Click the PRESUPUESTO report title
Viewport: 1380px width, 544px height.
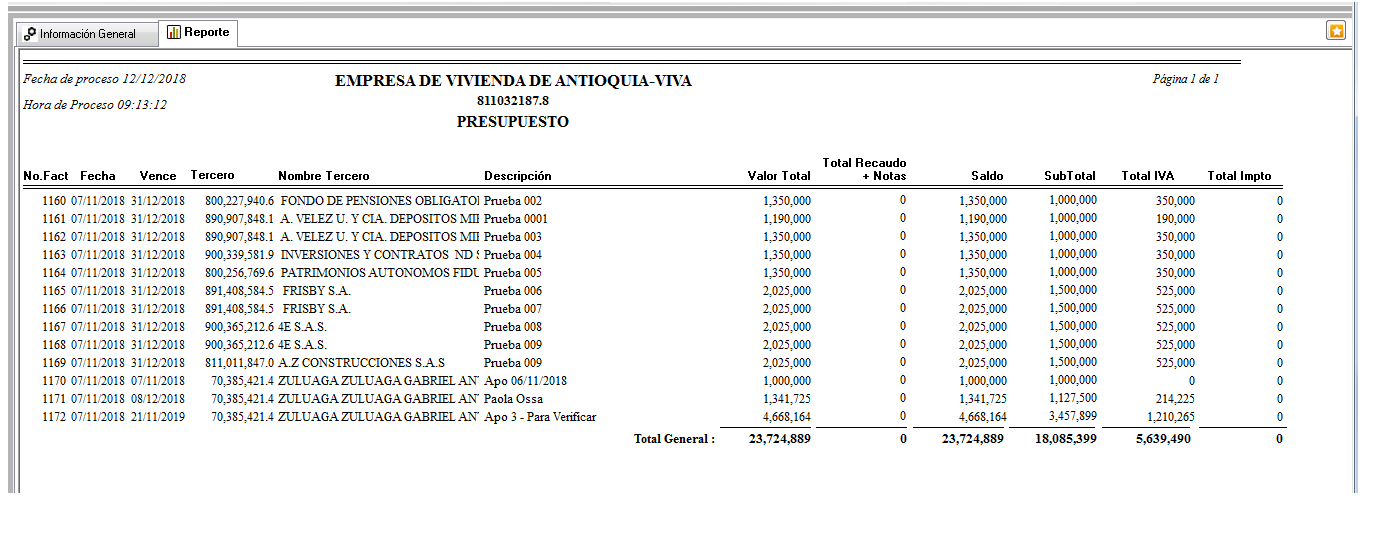[512, 122]
